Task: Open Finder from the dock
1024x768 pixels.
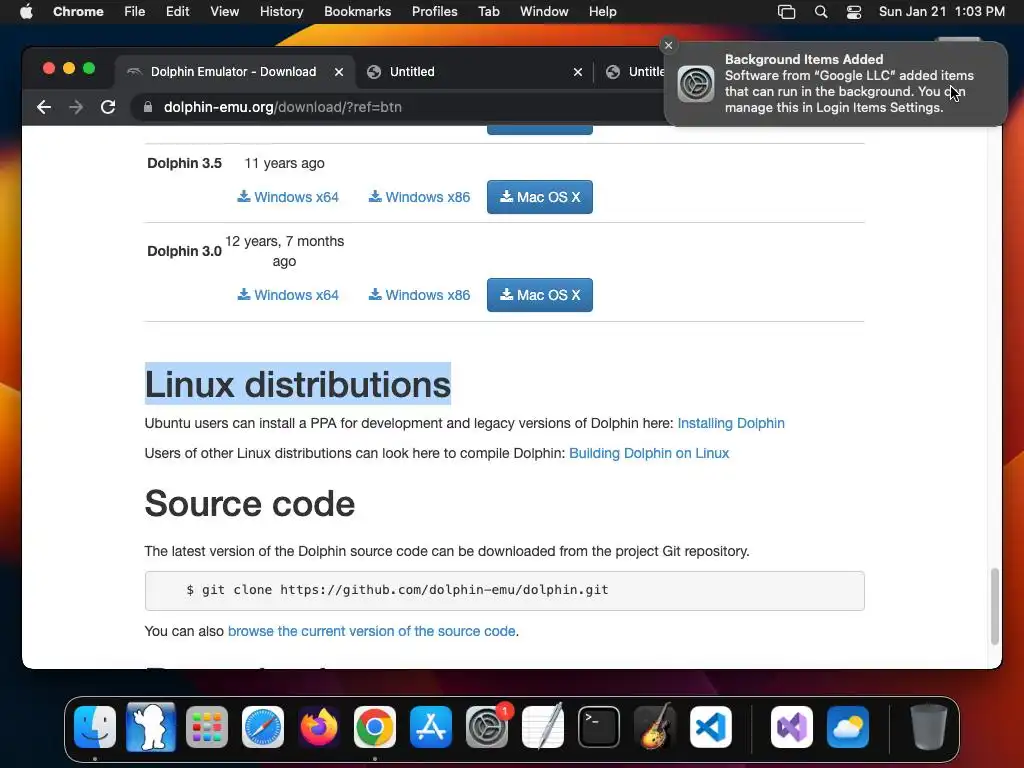Action: (95, 727)
